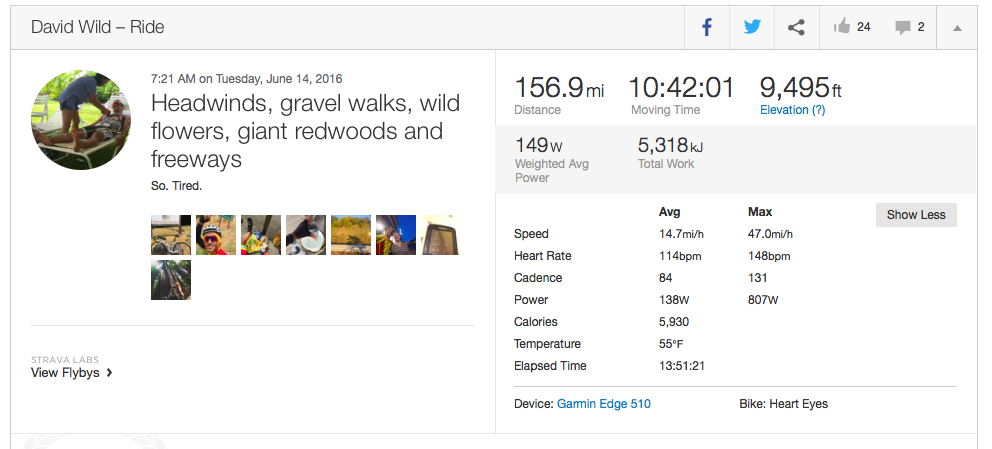Image resolution: width=992 pixels, height=449 pixels.
Task: Open the golden field landscape photo thumbnail
Action: coord(351,235)
